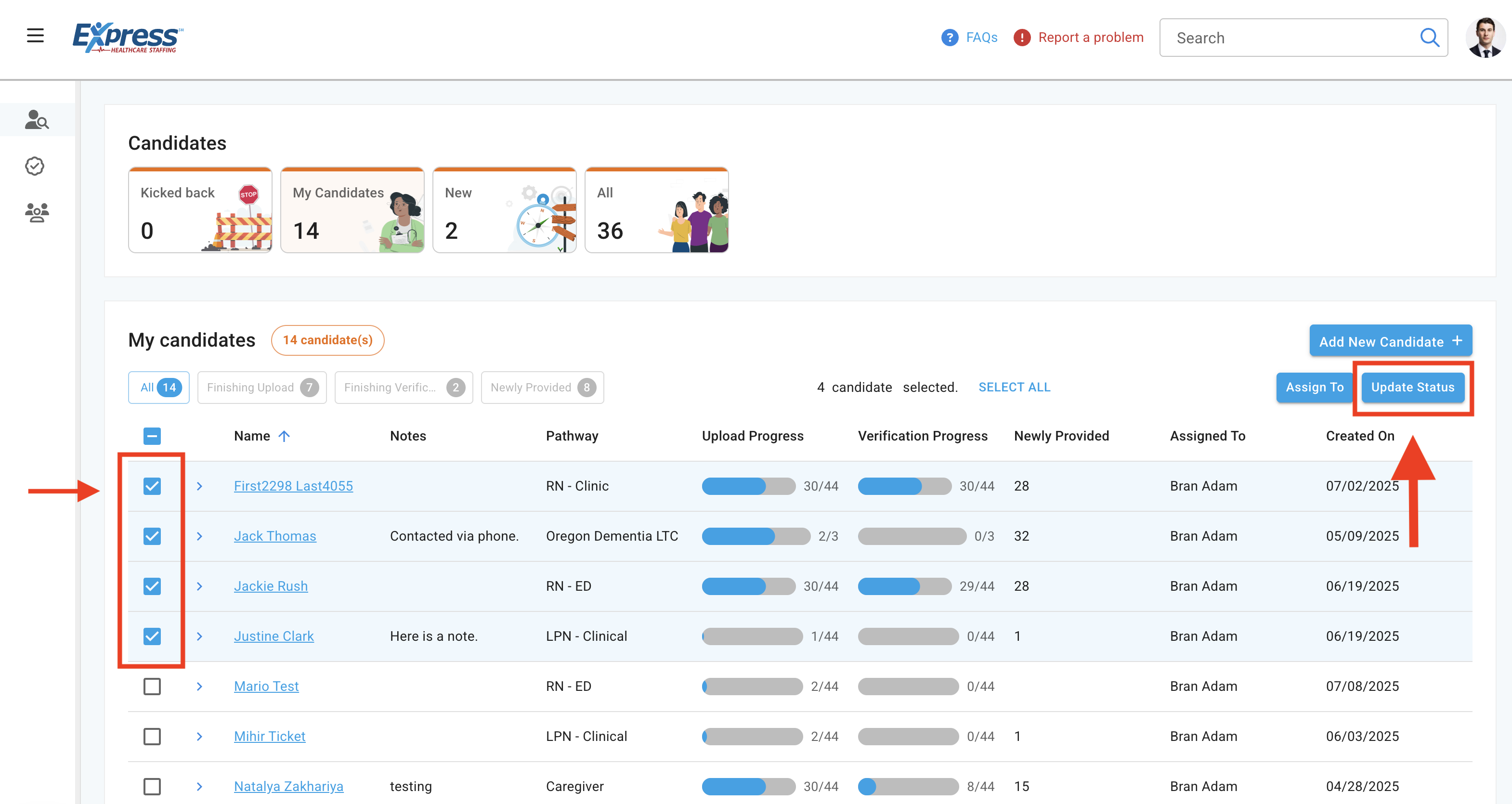Expand the Mihir Ticket row chevron

199,737
